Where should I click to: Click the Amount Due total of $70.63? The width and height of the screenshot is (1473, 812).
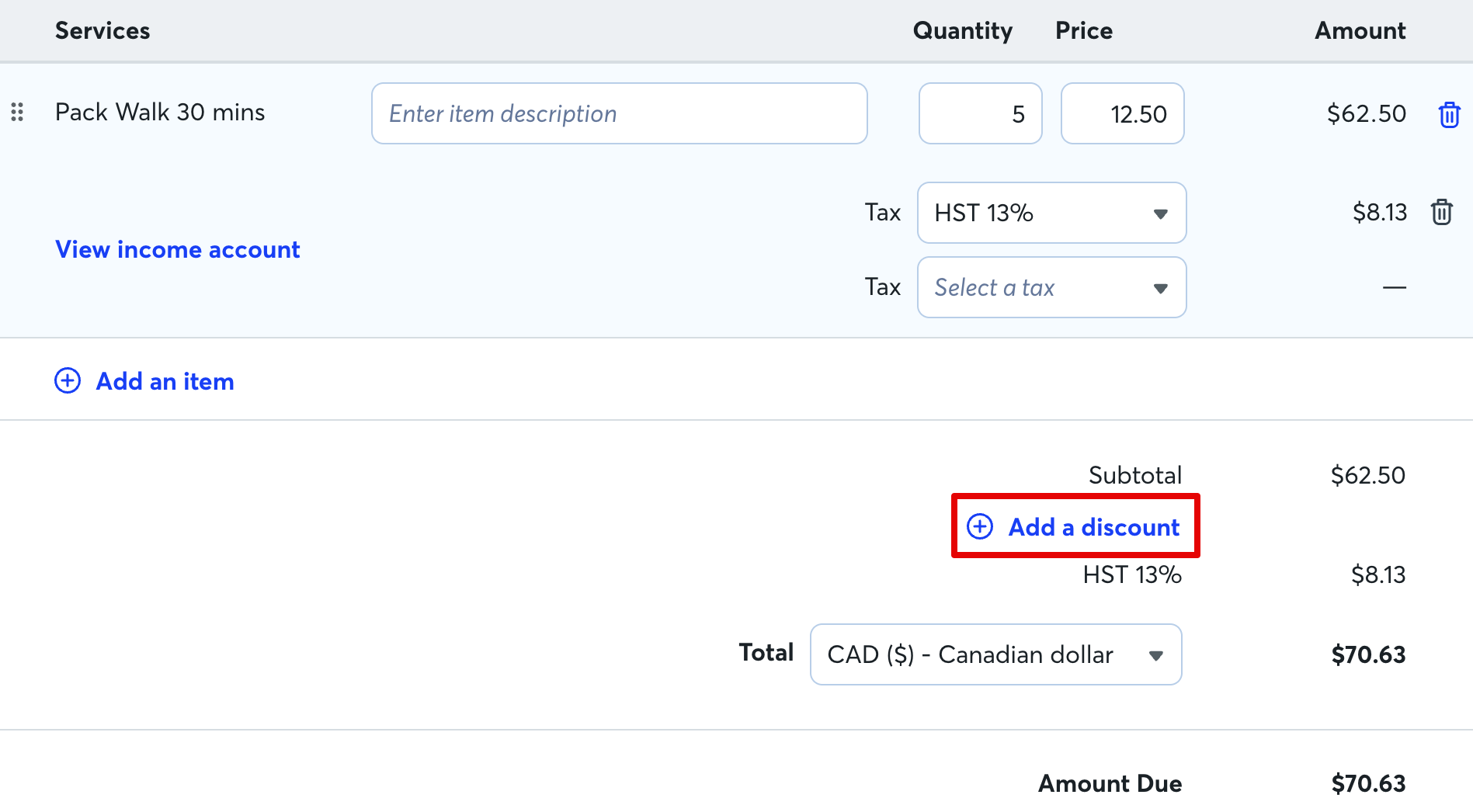coord(1368,783)
